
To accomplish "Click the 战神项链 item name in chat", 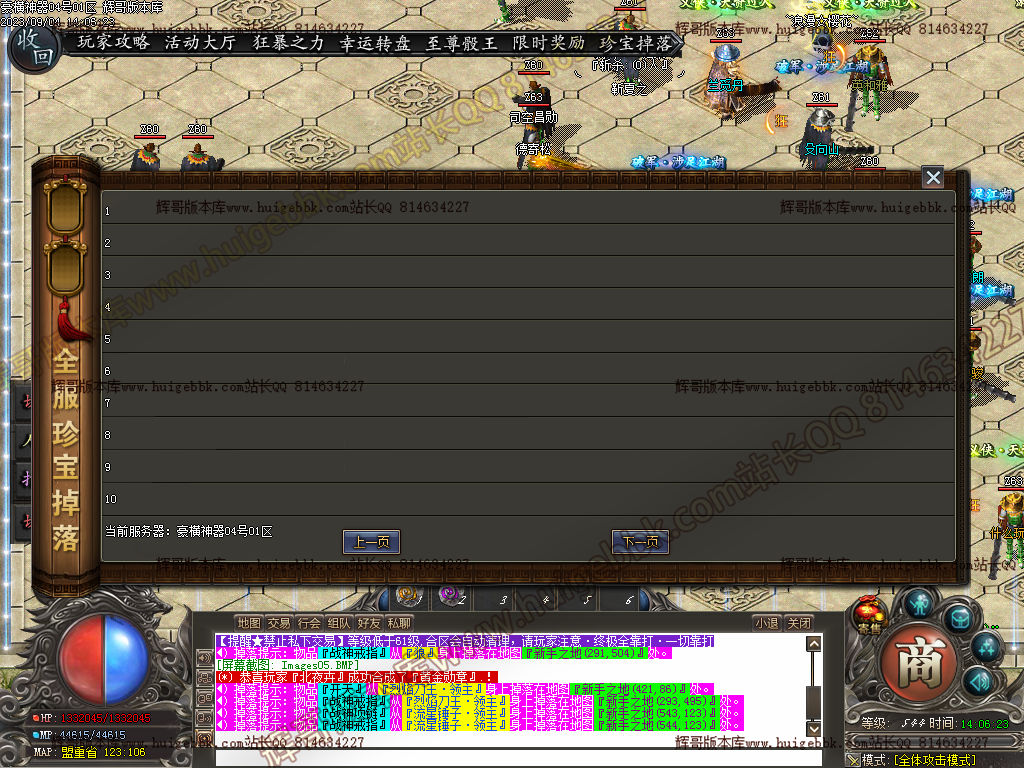I will (353, 712).
